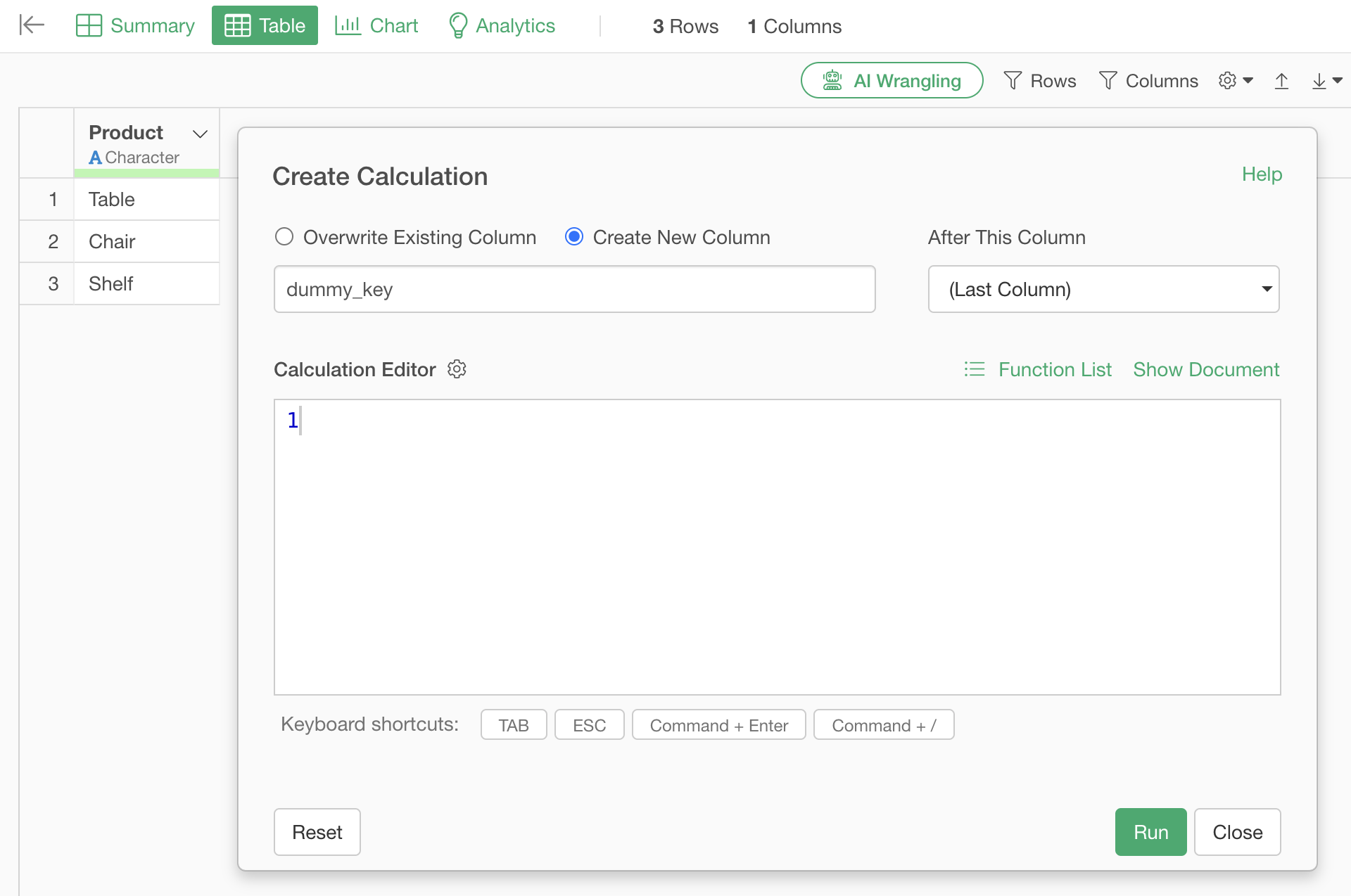Click the export upload arrow icon
This screenshot has width=1351, height=896.
pos(1281,81)
